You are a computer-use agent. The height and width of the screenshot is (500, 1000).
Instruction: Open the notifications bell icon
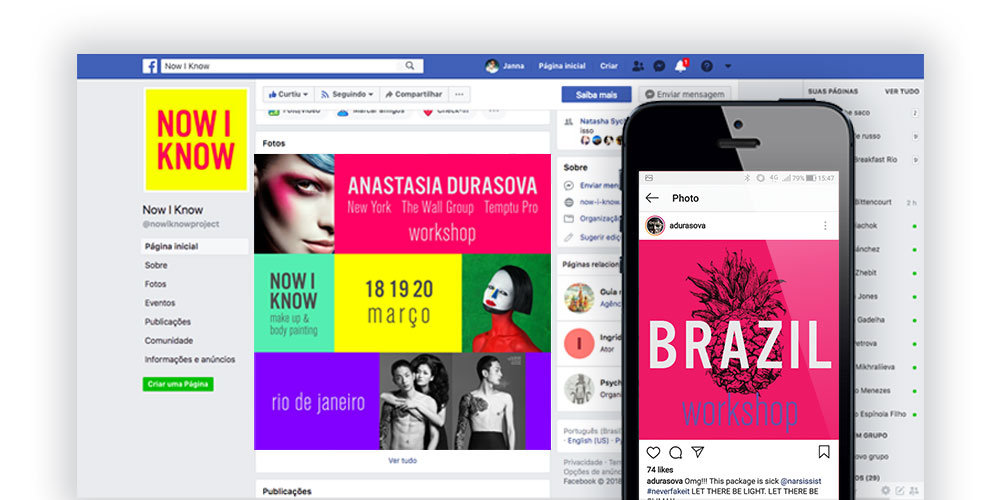click(680, 66)
